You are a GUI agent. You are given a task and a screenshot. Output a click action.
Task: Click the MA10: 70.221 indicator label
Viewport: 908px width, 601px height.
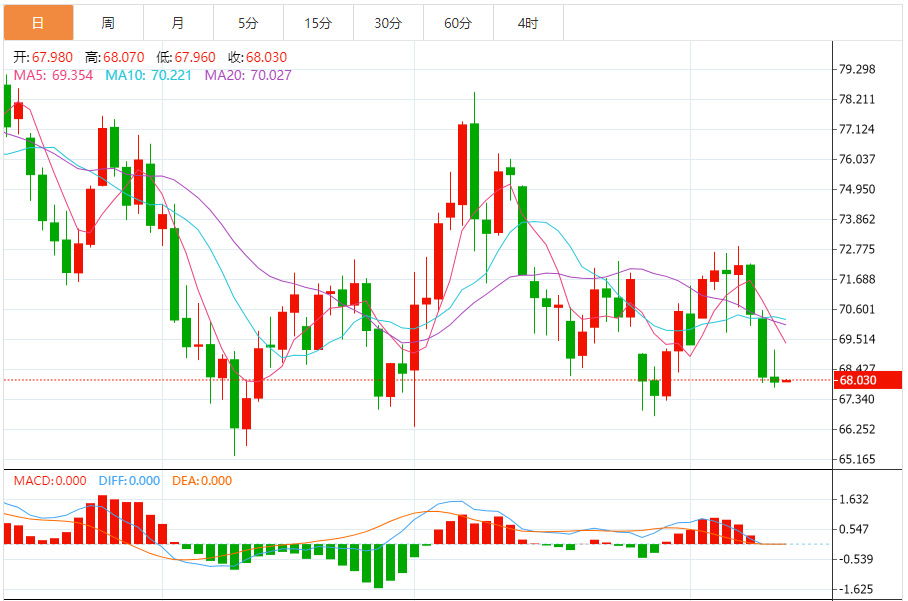(x=149, y=75)
